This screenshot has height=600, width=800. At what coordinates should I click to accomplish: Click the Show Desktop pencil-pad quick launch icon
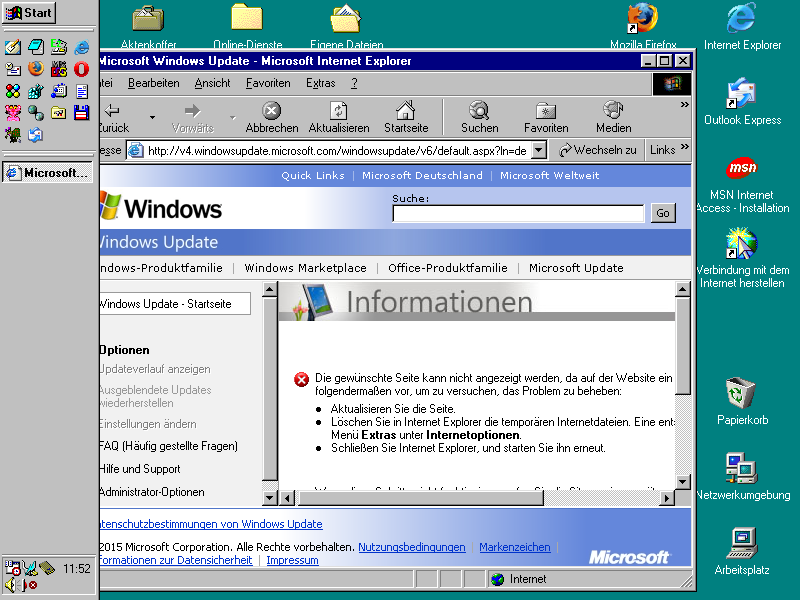(x=13, y=47)
